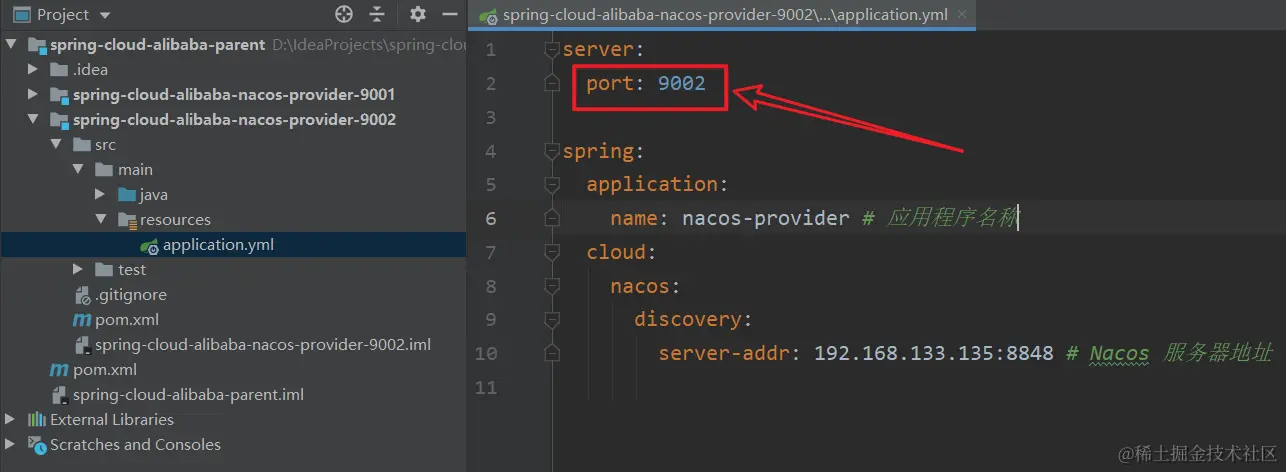This screenshot has height=472, width=1286.
Task: Collapse spring-cloud-alibaba-nacos-provider-9002 module arrow
Action: [x=34, y=120]
